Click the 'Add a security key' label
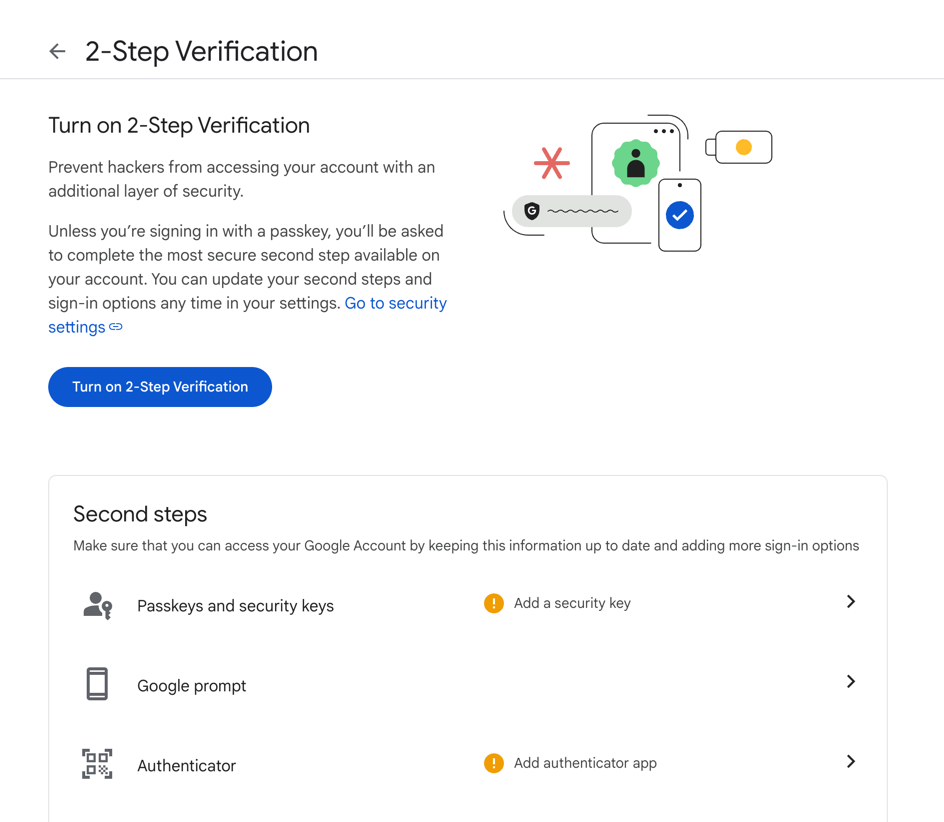This screenshot has width=944, height=822. pyautogui.click(x=571, y=603)
